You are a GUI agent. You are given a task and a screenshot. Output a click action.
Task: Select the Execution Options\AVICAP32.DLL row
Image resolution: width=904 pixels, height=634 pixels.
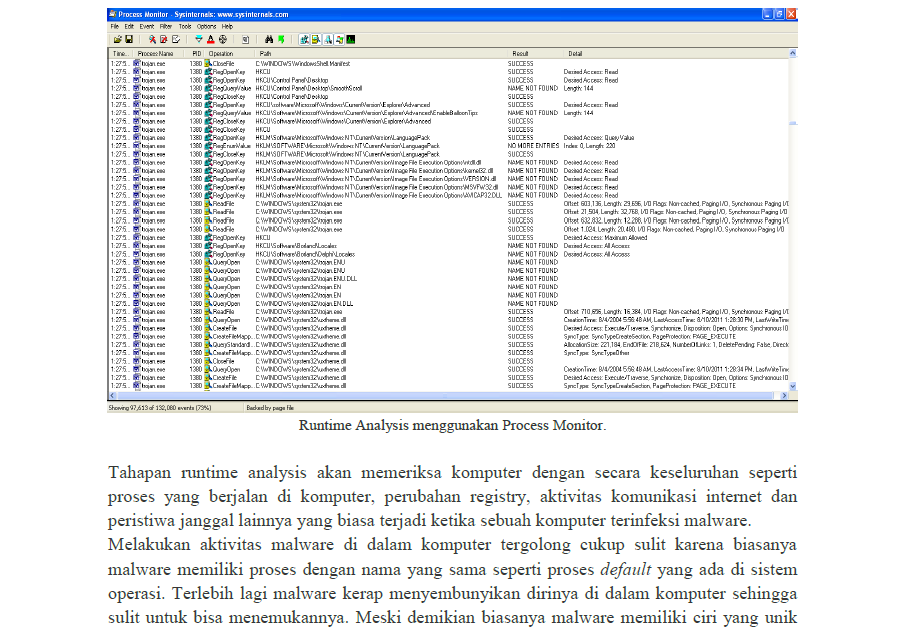[x=449, y=195]
